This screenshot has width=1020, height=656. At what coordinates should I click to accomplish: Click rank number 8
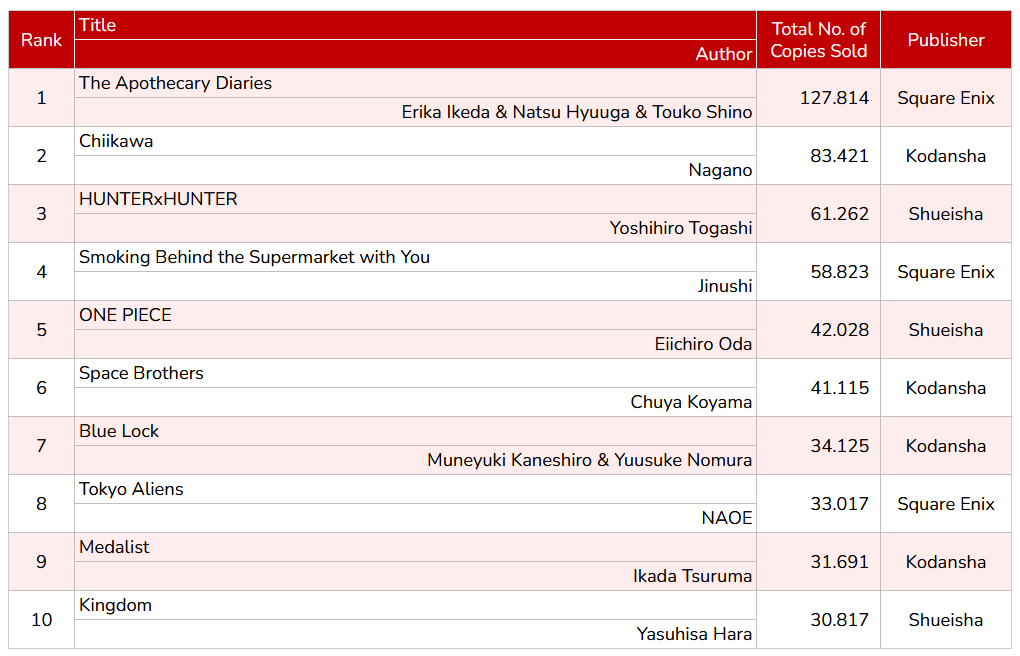(42, 503)
